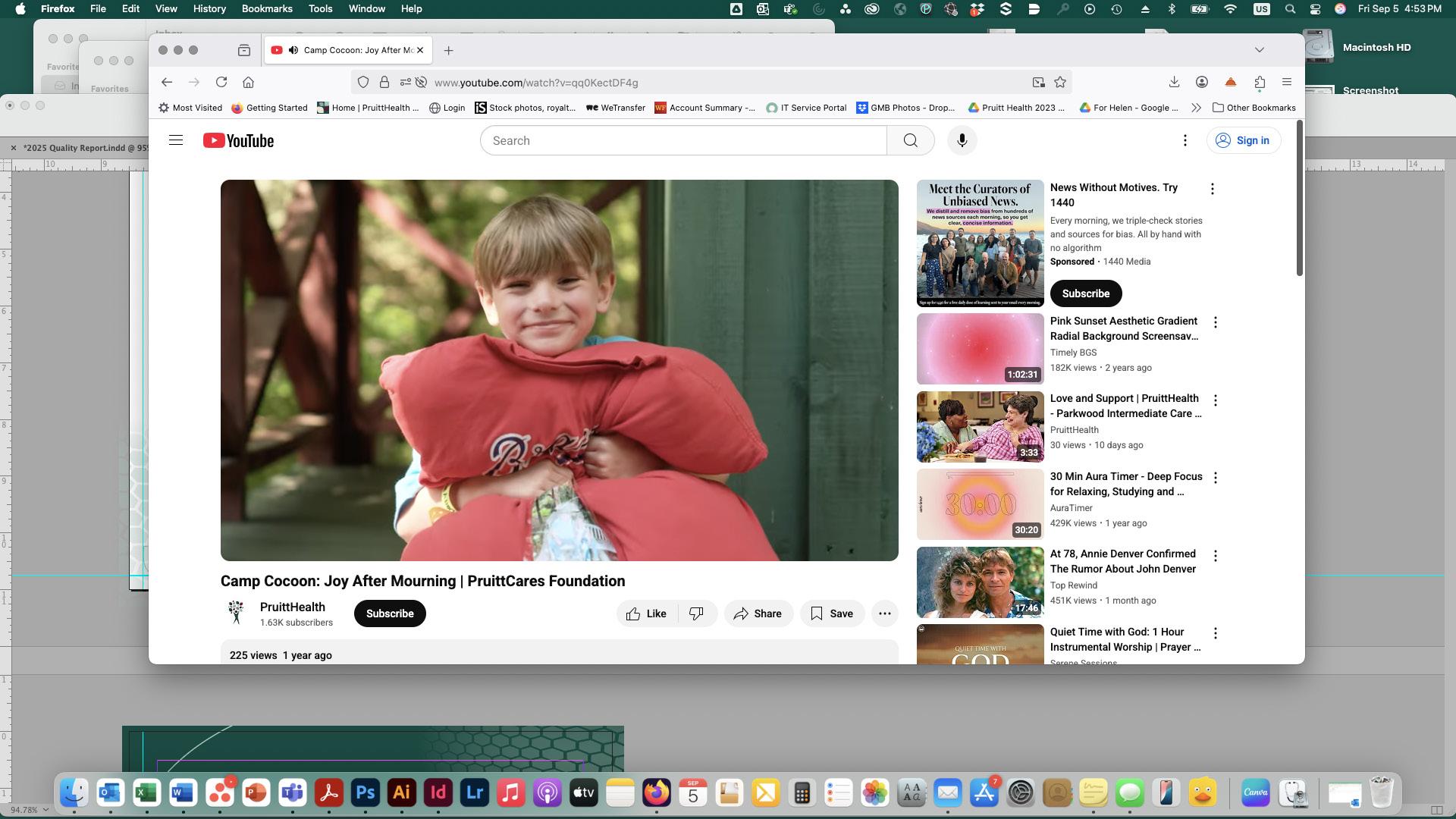
Task: Open YouTube hamburger guide menu
Action: pyautogui.click(x=175, y=140)
